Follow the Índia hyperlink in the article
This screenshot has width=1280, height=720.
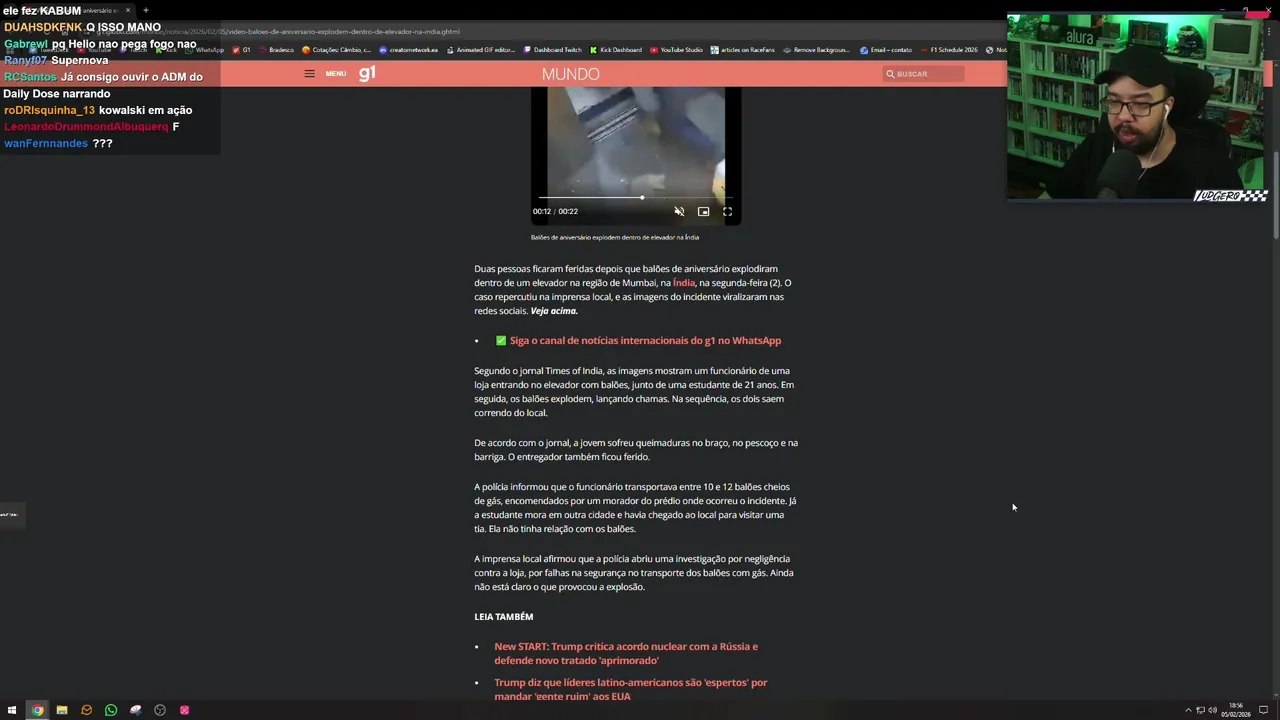point(684,283)
